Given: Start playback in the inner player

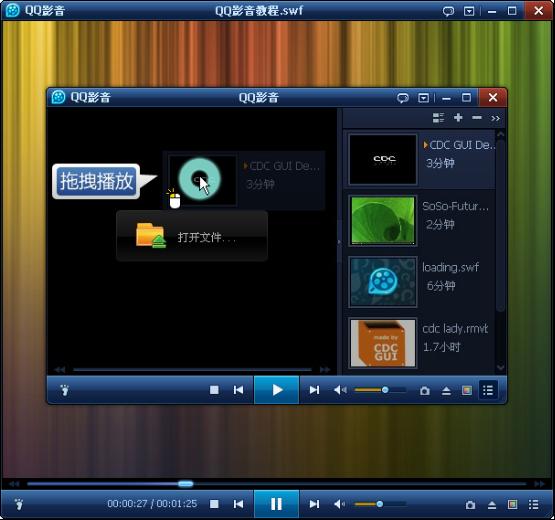Looking at the screenshot, I should 276,390.
